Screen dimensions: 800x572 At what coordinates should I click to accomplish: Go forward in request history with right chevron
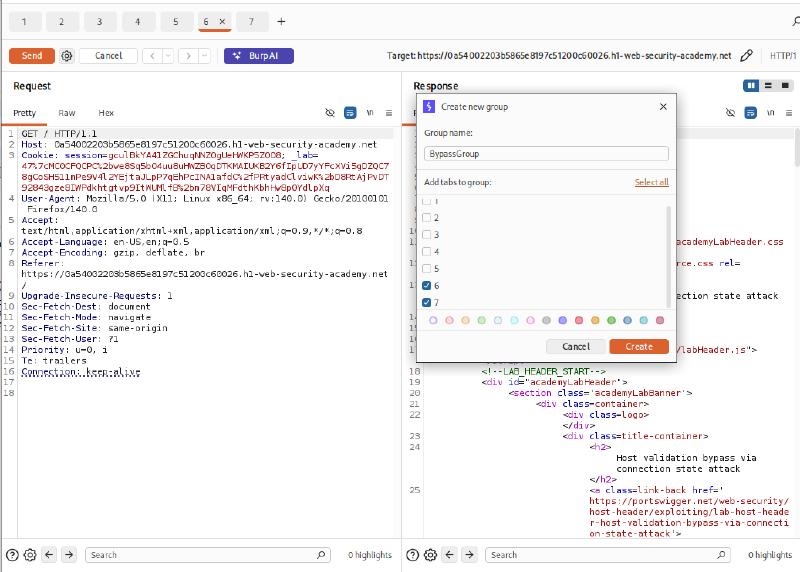click(188, 56)
